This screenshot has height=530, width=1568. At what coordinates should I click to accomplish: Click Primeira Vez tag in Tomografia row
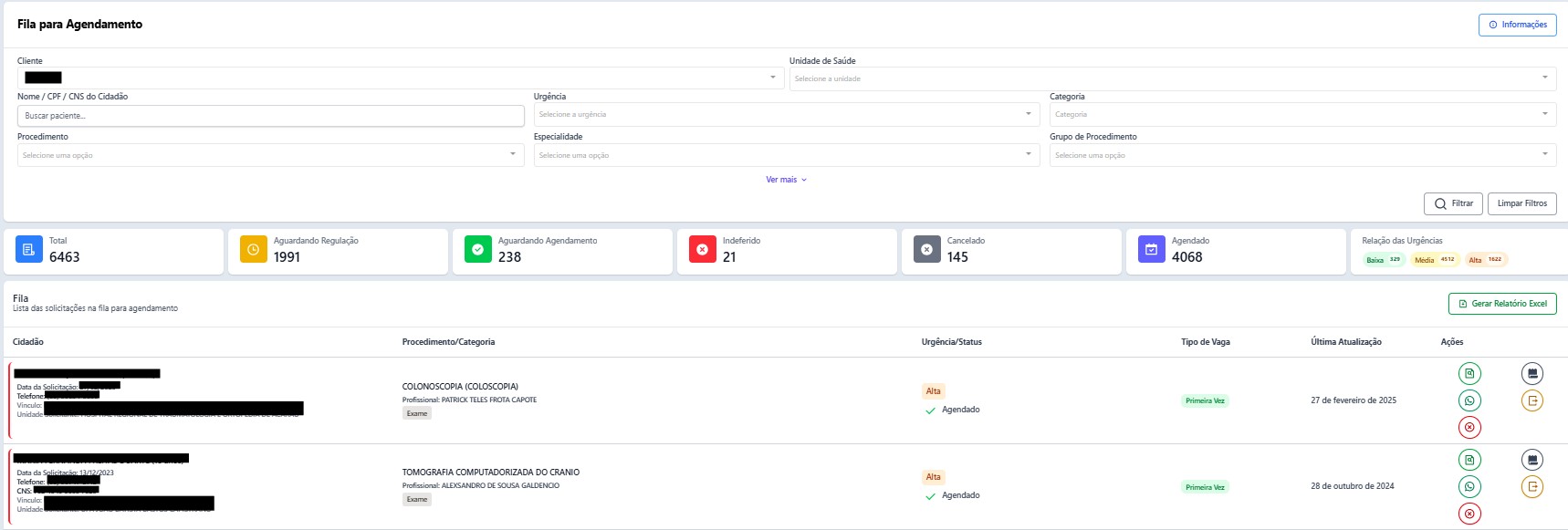point(1205,487)
